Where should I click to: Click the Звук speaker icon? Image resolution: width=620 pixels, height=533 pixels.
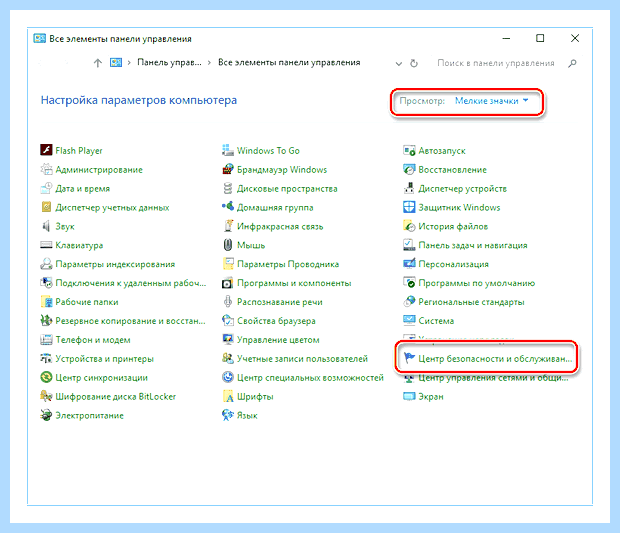click(x=46, y=226)
